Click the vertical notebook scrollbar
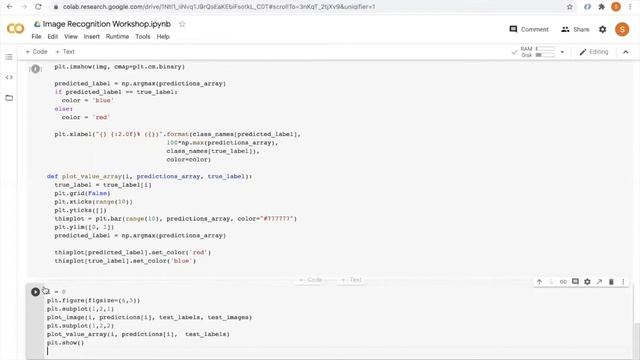The width and height of the screenshot is (640, 360). (636, 340)
